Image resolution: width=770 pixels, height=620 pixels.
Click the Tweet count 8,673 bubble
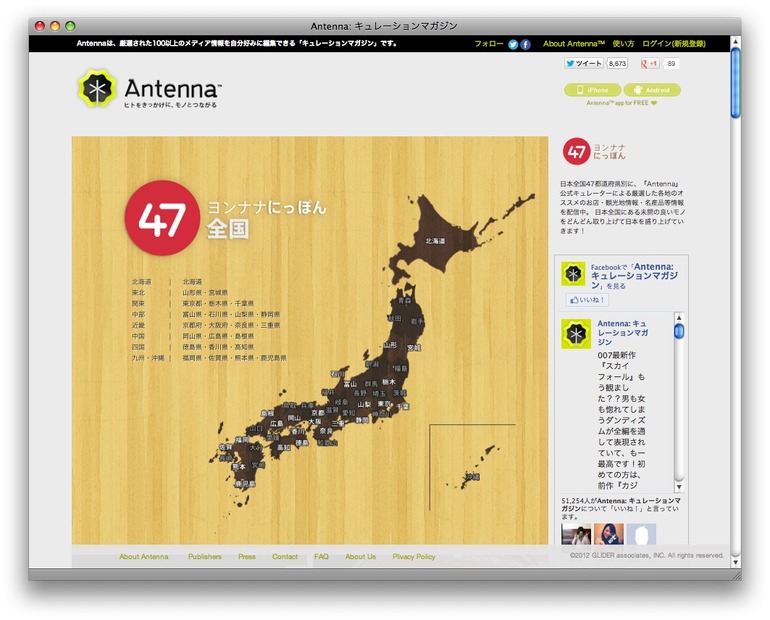tap(617, 63)
